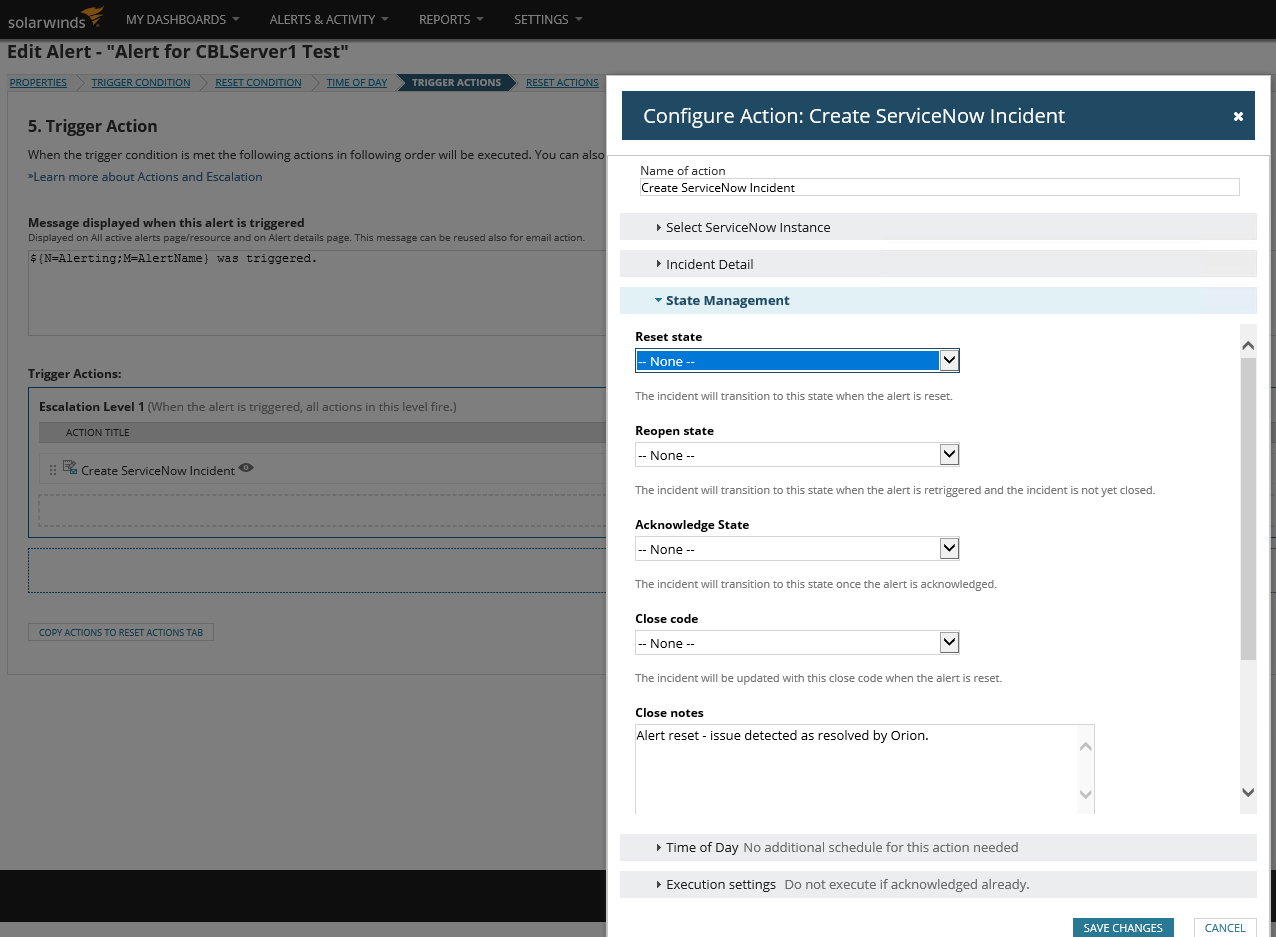Image resolution: width=1276 pixels, height=937 pixels.
Task: Go to the Reset Actions step
Action: click(562, 83)
